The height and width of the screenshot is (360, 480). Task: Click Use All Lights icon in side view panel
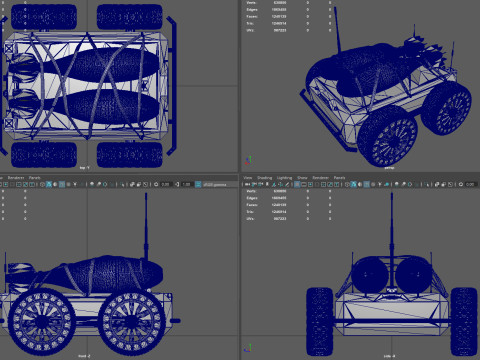(x=380, y=184)
